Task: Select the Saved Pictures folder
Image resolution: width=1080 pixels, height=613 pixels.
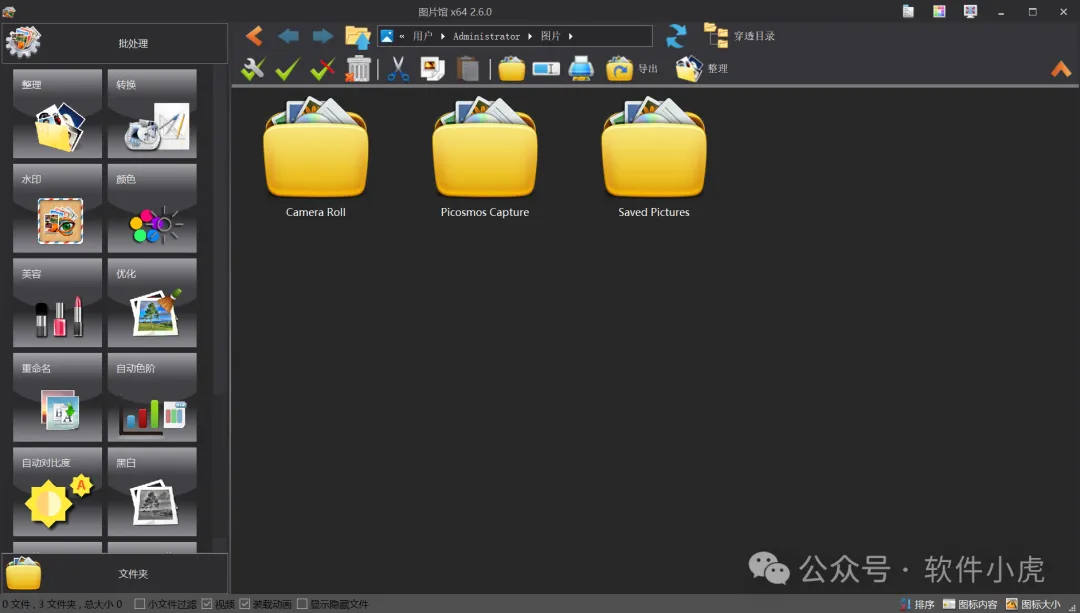Action: [654, 158]
